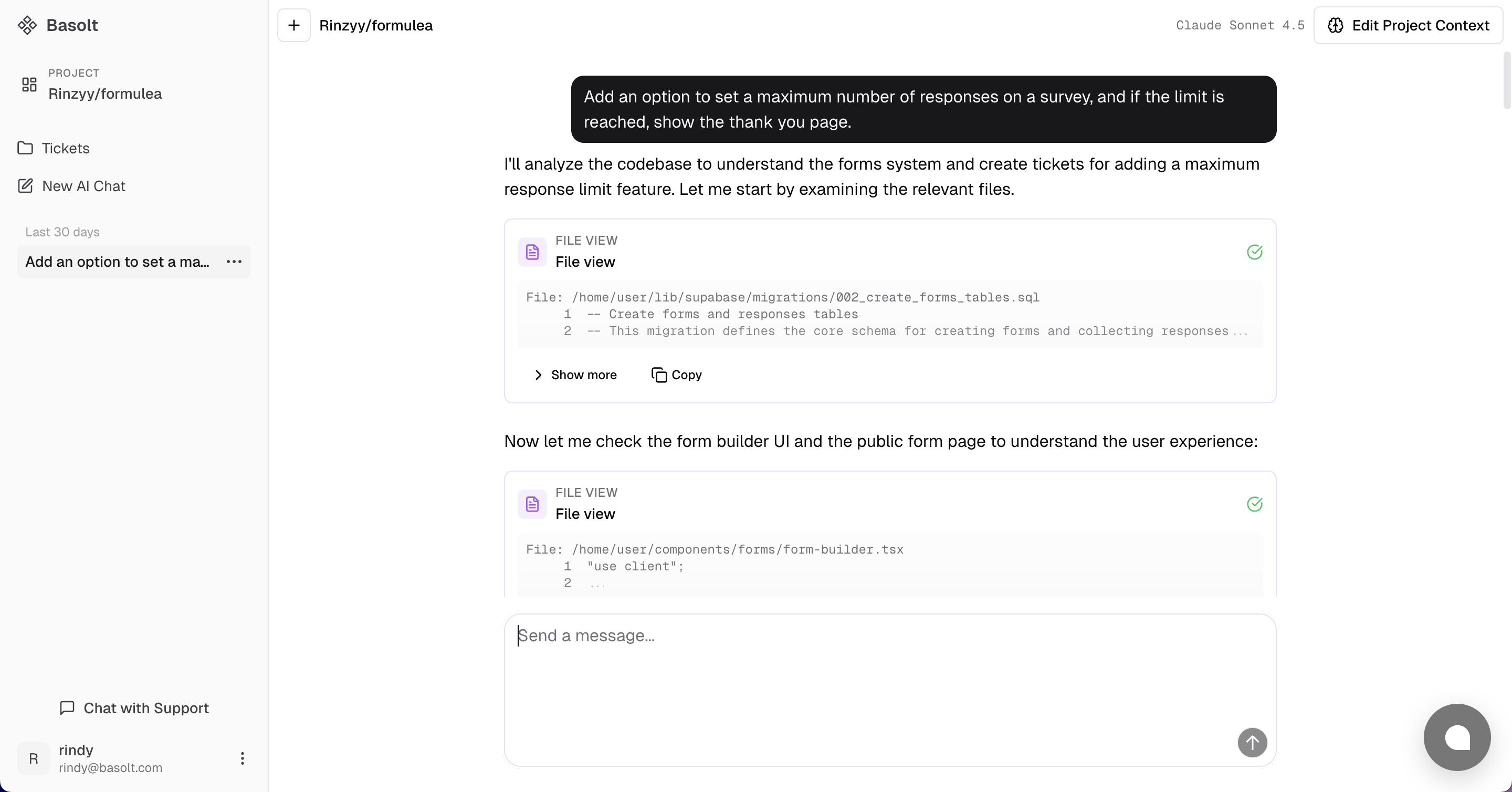Open the three-dot menu next to rindy account
The width and height of the screenshot is (1512, 792).
(x=242, y=758)
